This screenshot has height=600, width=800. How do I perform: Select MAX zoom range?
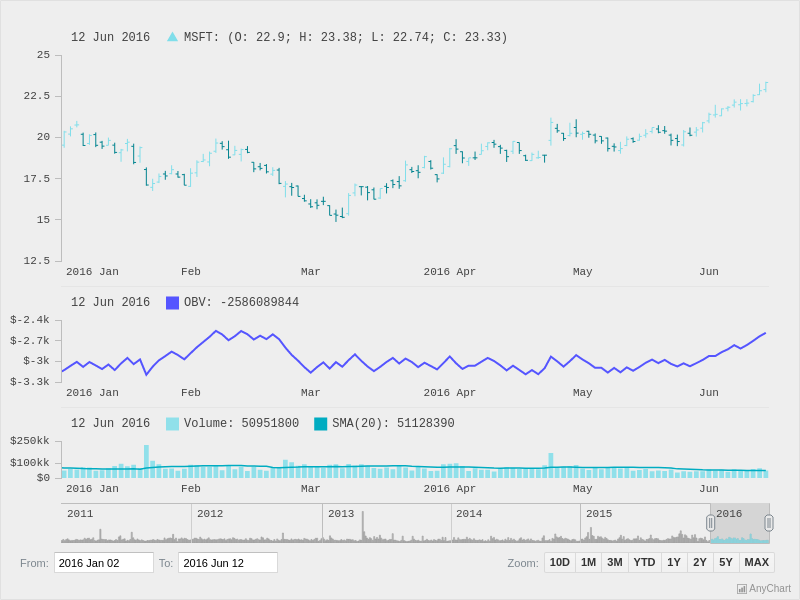pos(757,562)
